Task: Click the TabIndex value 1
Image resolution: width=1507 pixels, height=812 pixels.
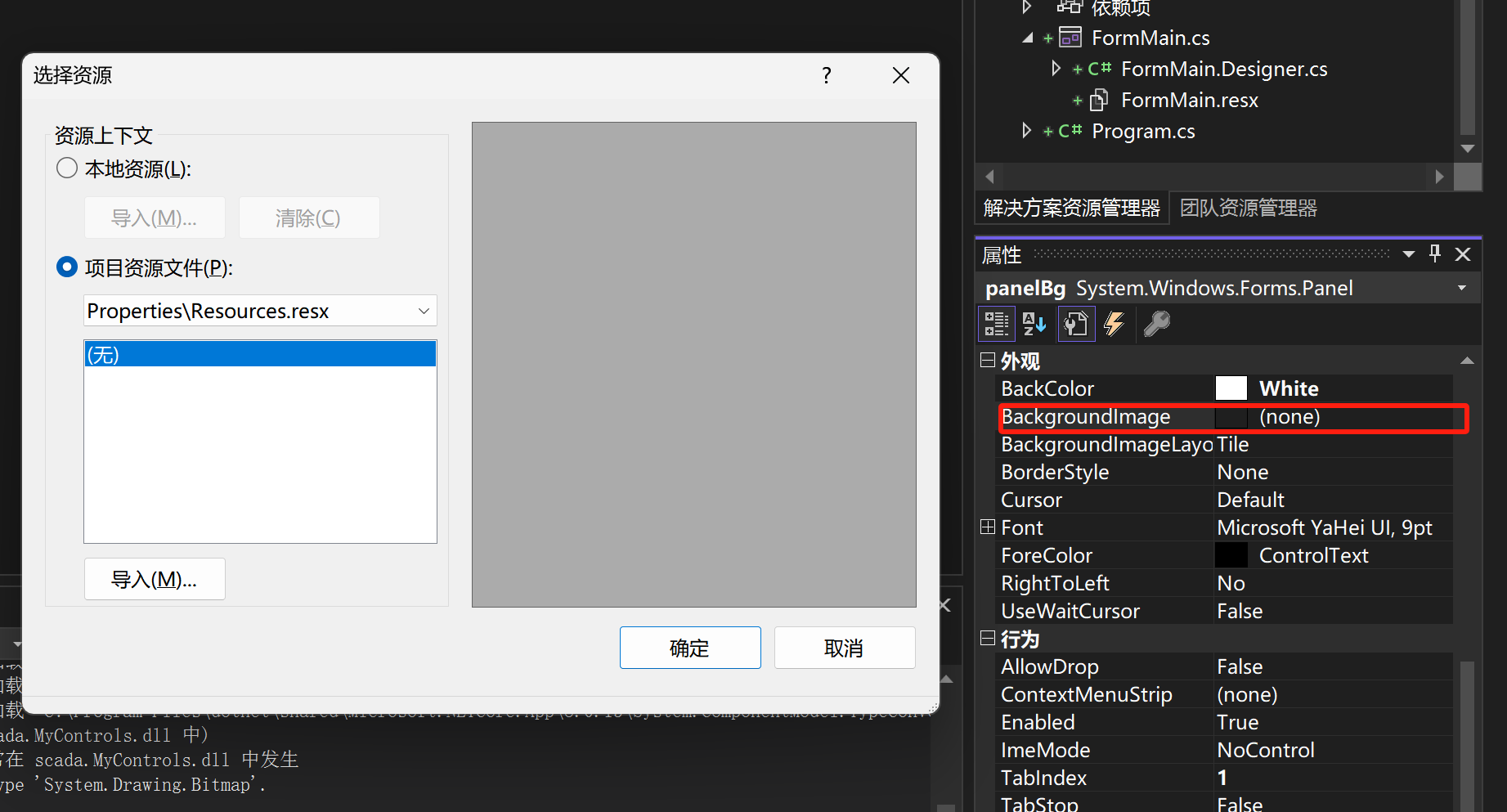Action: click(1222, 778)
